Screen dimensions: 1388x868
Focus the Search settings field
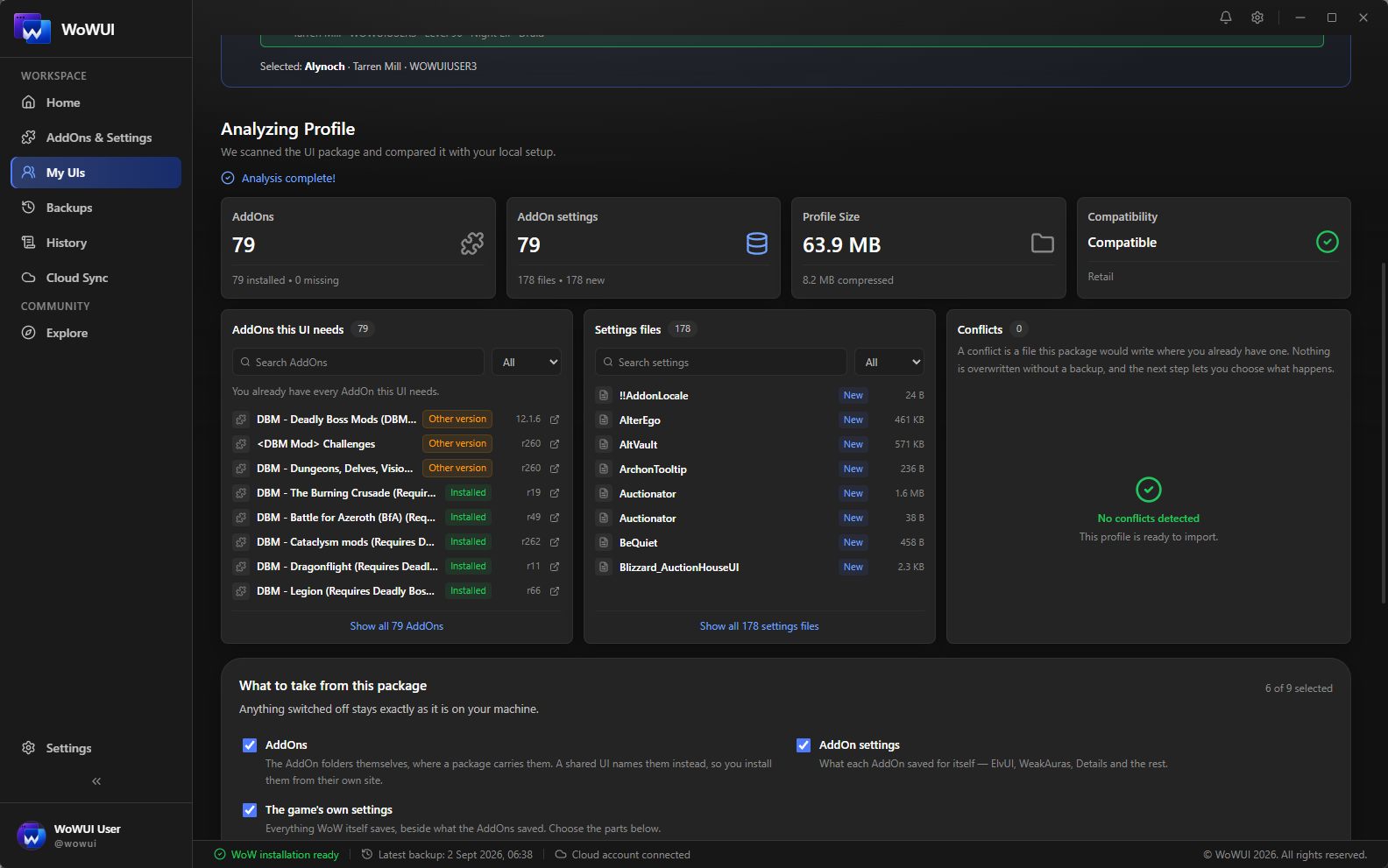[721, 362]
